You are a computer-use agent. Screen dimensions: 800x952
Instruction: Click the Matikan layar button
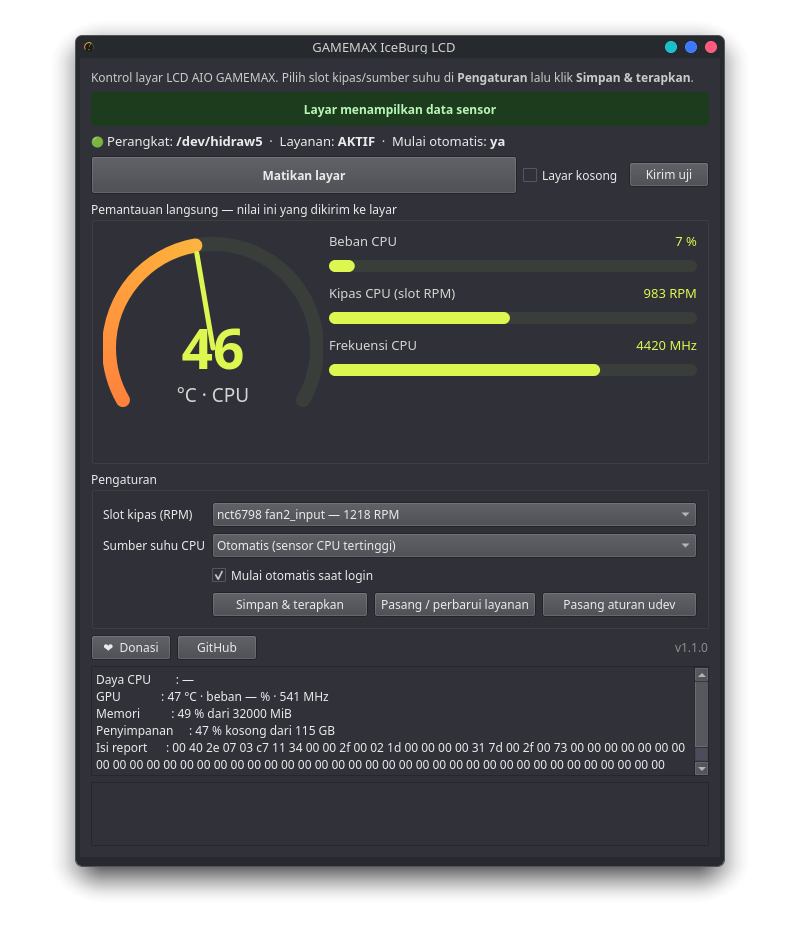pyautogui.click(x=303, y=175)
